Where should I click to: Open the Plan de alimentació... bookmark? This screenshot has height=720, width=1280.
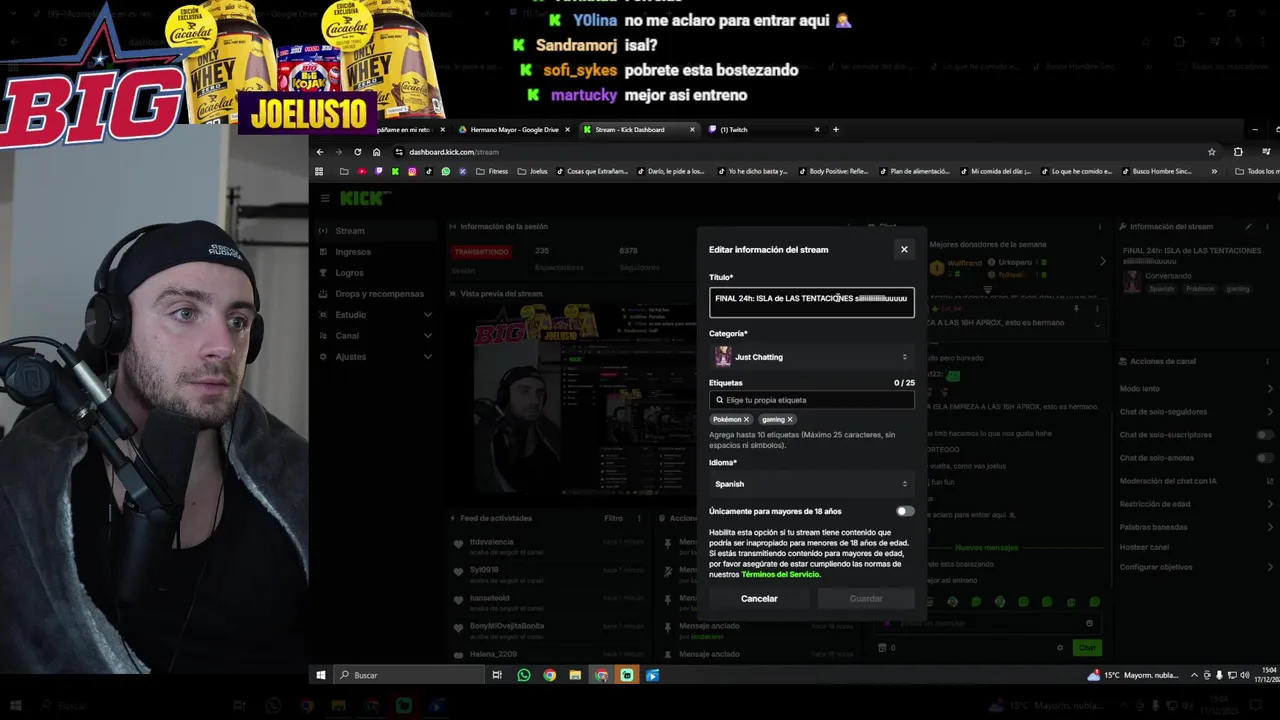pyautogui.click(x=915, y=171)
